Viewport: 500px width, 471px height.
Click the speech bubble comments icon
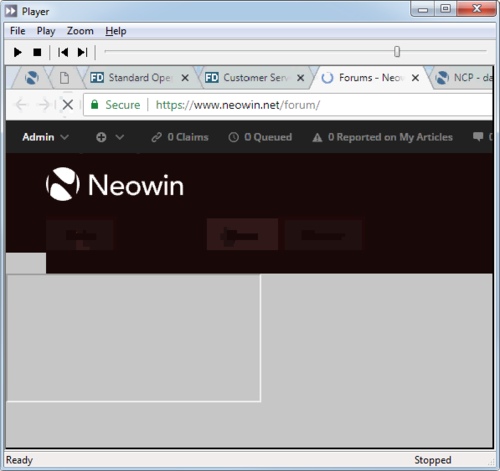pos(478,137)
